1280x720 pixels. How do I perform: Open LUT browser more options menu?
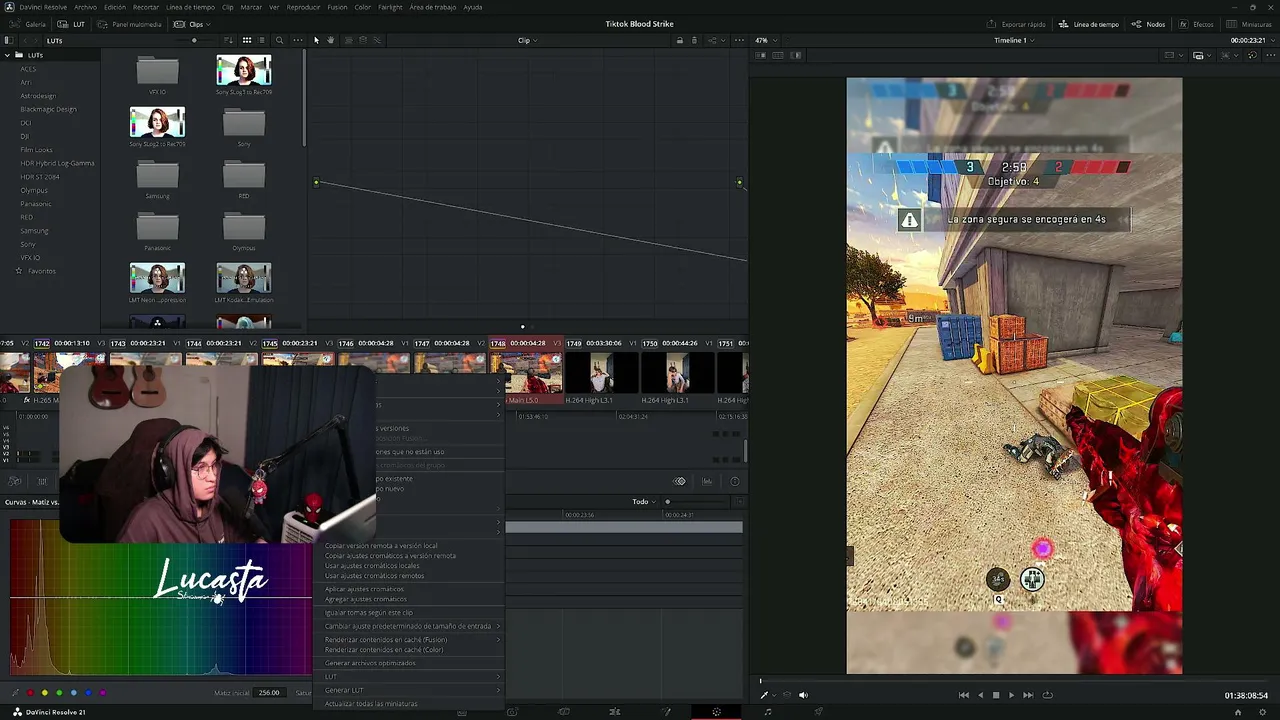point(297,40)
